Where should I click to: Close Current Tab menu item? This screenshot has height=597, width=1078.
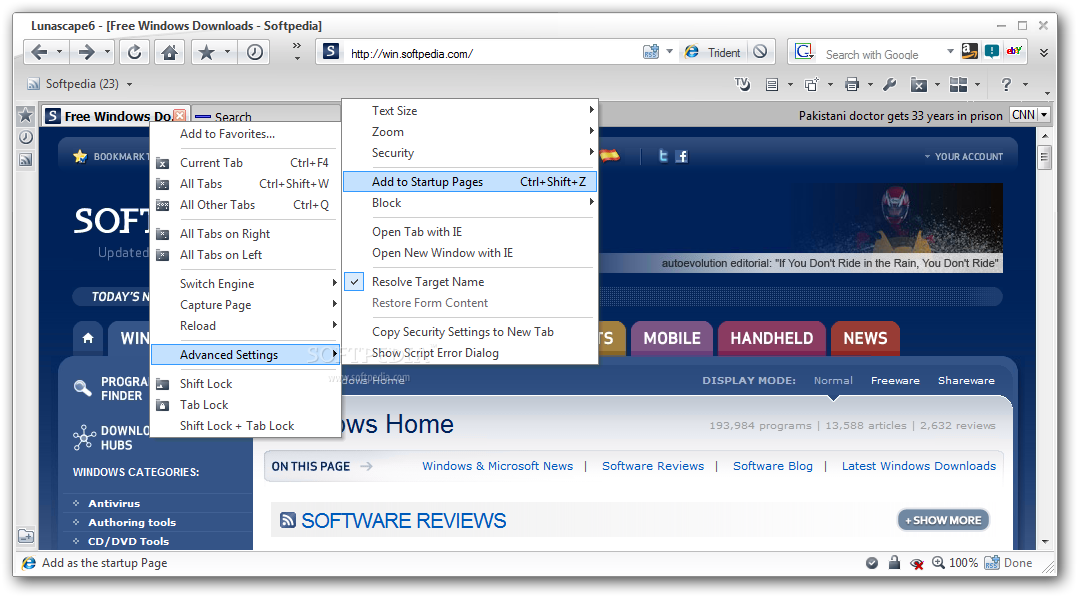point(245,163)
